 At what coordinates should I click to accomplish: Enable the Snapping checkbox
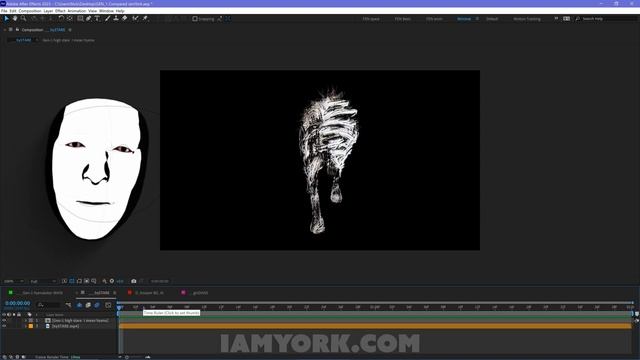195,19
